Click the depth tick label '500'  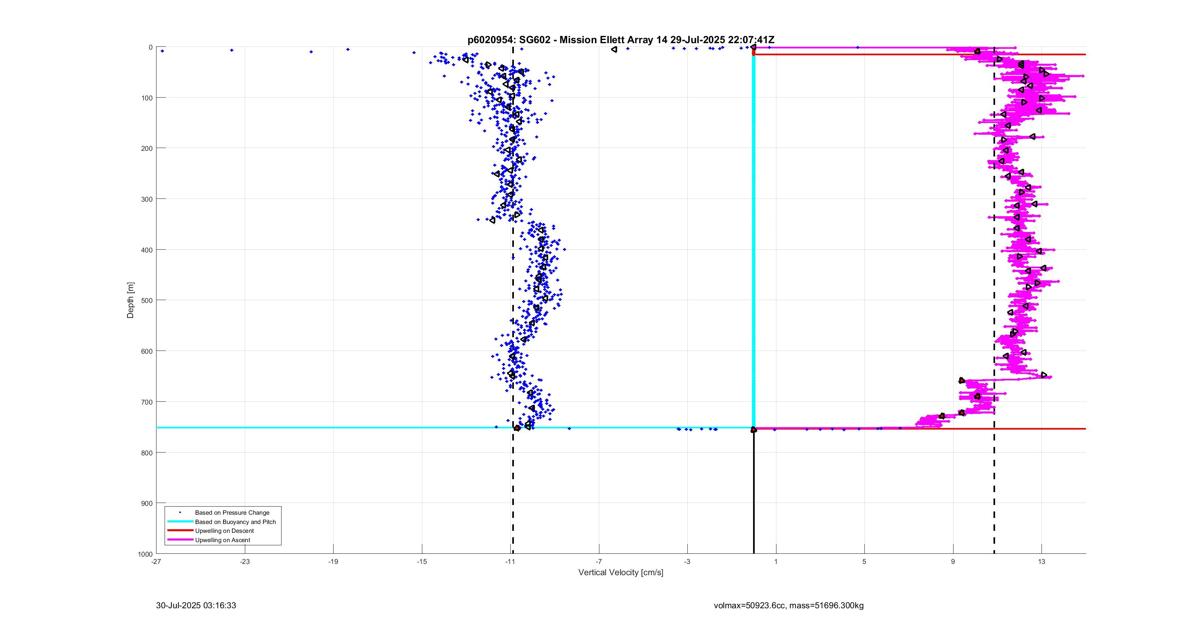point(145,300)
